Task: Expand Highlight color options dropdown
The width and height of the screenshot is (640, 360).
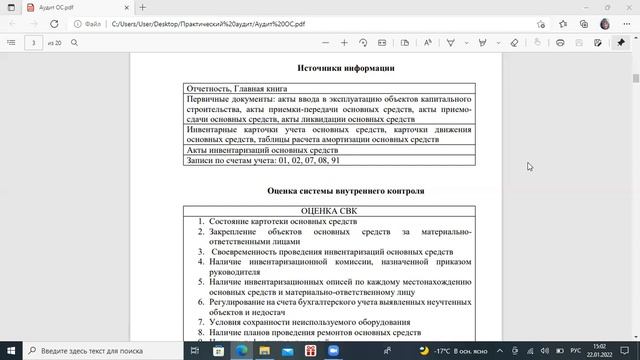Action: (x=498, y=42)
